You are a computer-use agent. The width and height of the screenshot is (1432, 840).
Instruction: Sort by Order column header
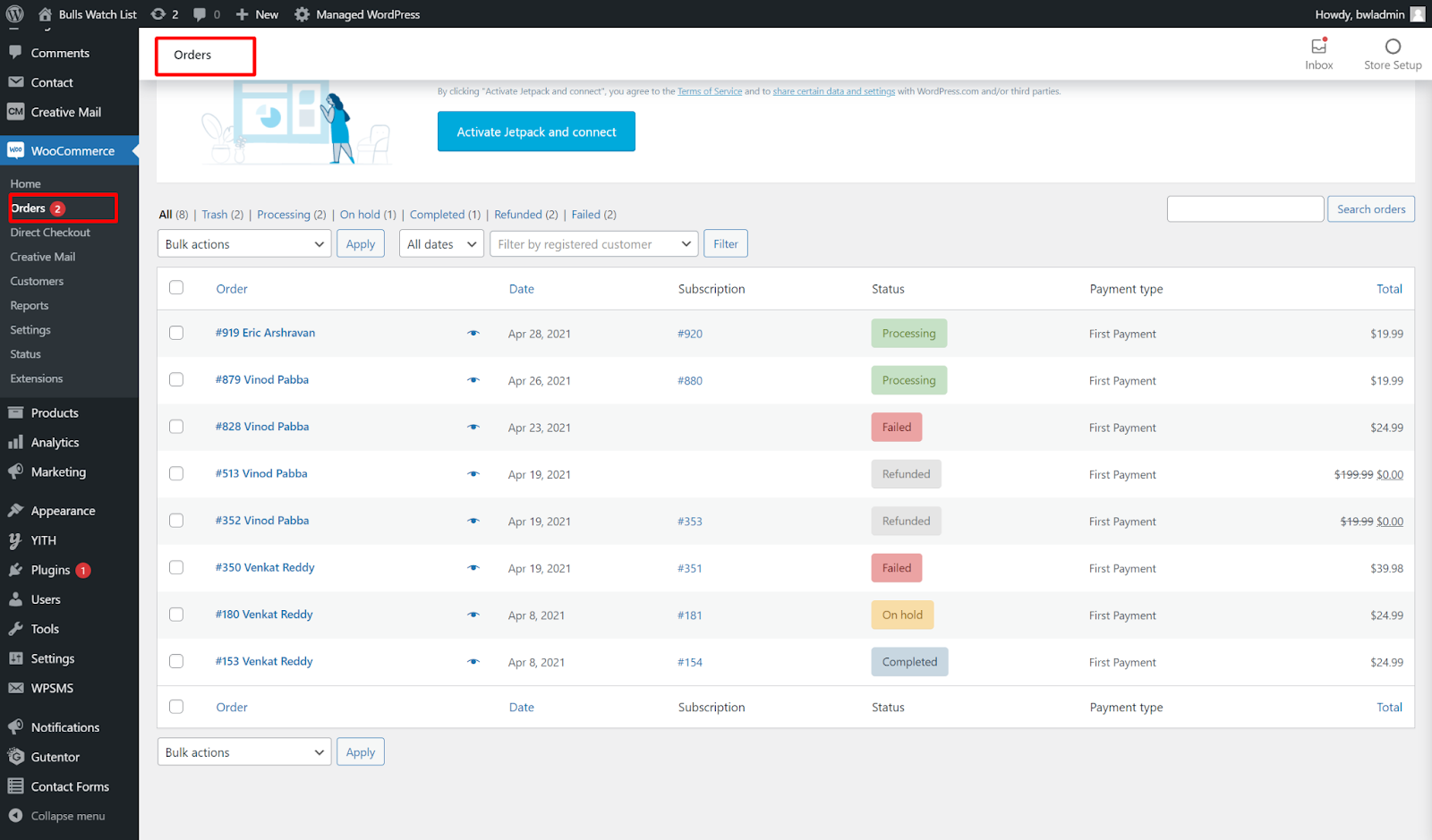click(x=232, y=289)
